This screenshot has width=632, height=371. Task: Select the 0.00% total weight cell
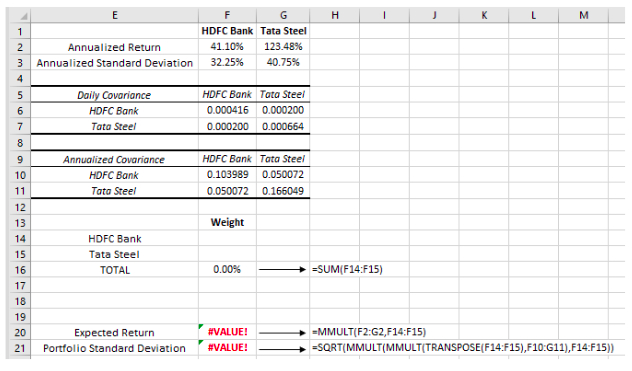[227, 270]
